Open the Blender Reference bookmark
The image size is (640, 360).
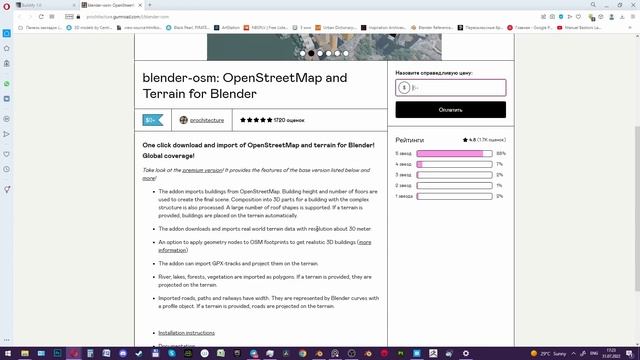point(432,28)
